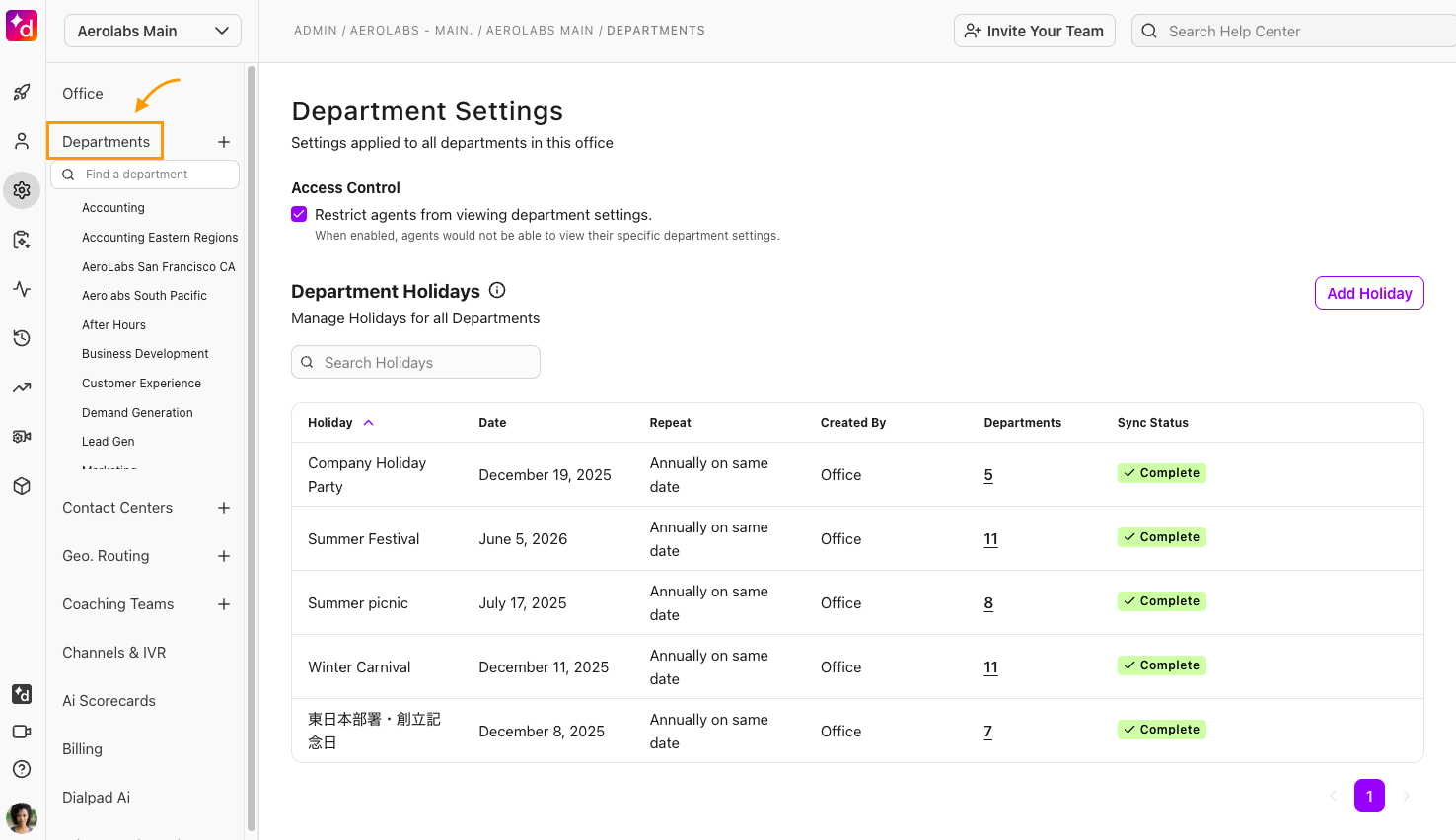
Task: Sort by the Holiday column header
Action: point(340,423)
